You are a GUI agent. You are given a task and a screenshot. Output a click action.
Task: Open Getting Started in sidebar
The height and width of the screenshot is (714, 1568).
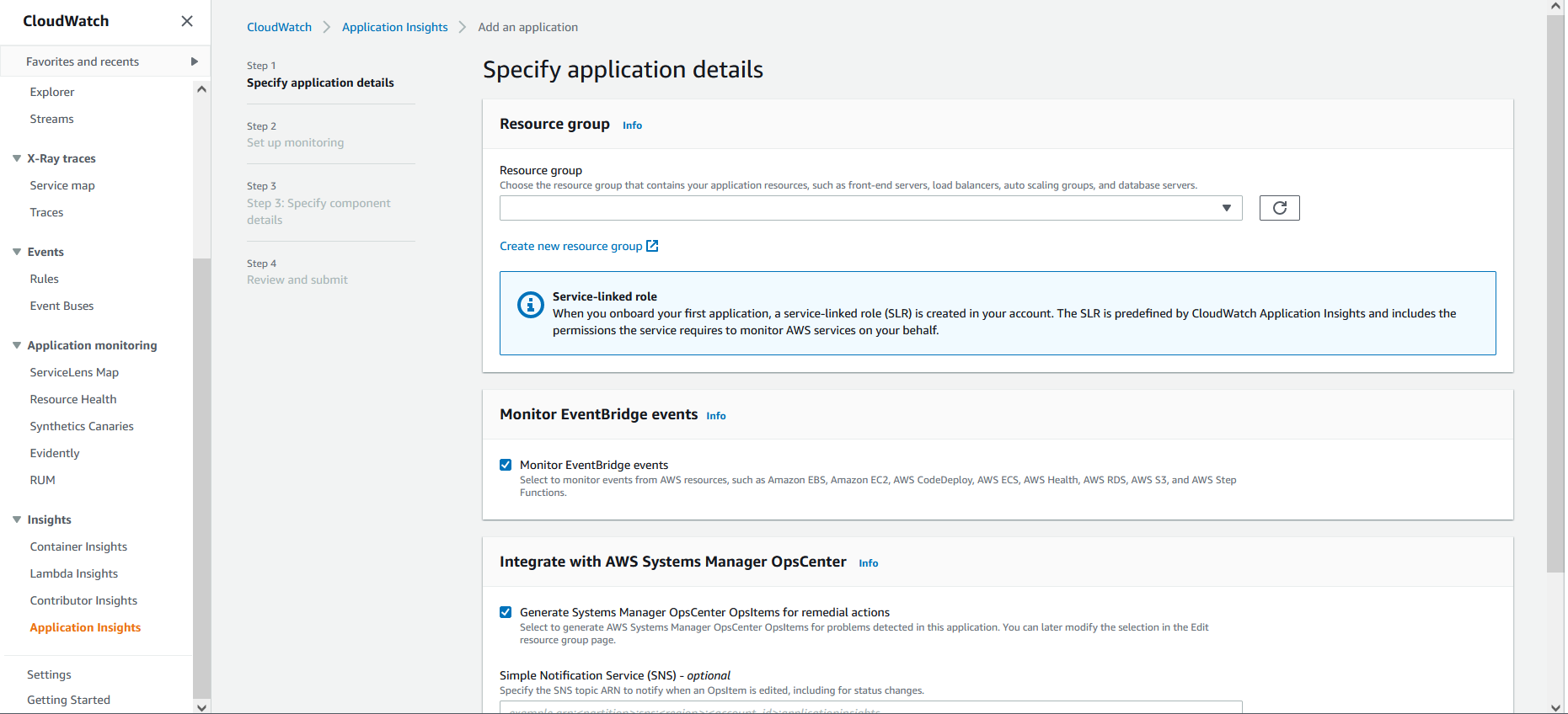[68, 700]
